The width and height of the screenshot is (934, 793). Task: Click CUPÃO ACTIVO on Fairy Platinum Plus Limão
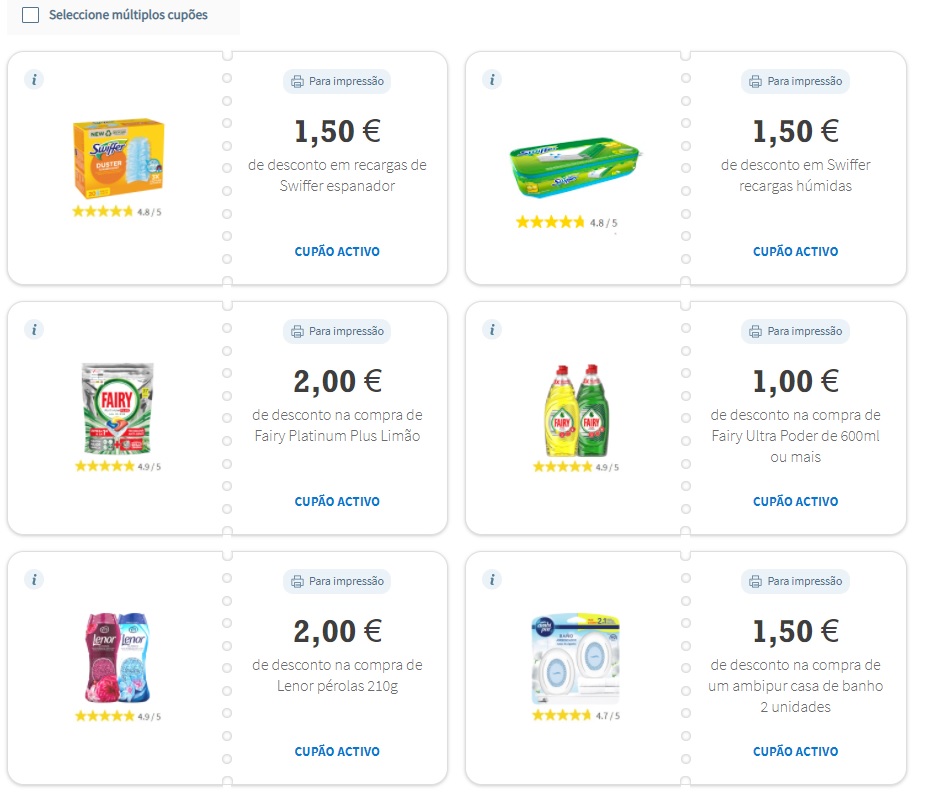click(x=337, y=502)
